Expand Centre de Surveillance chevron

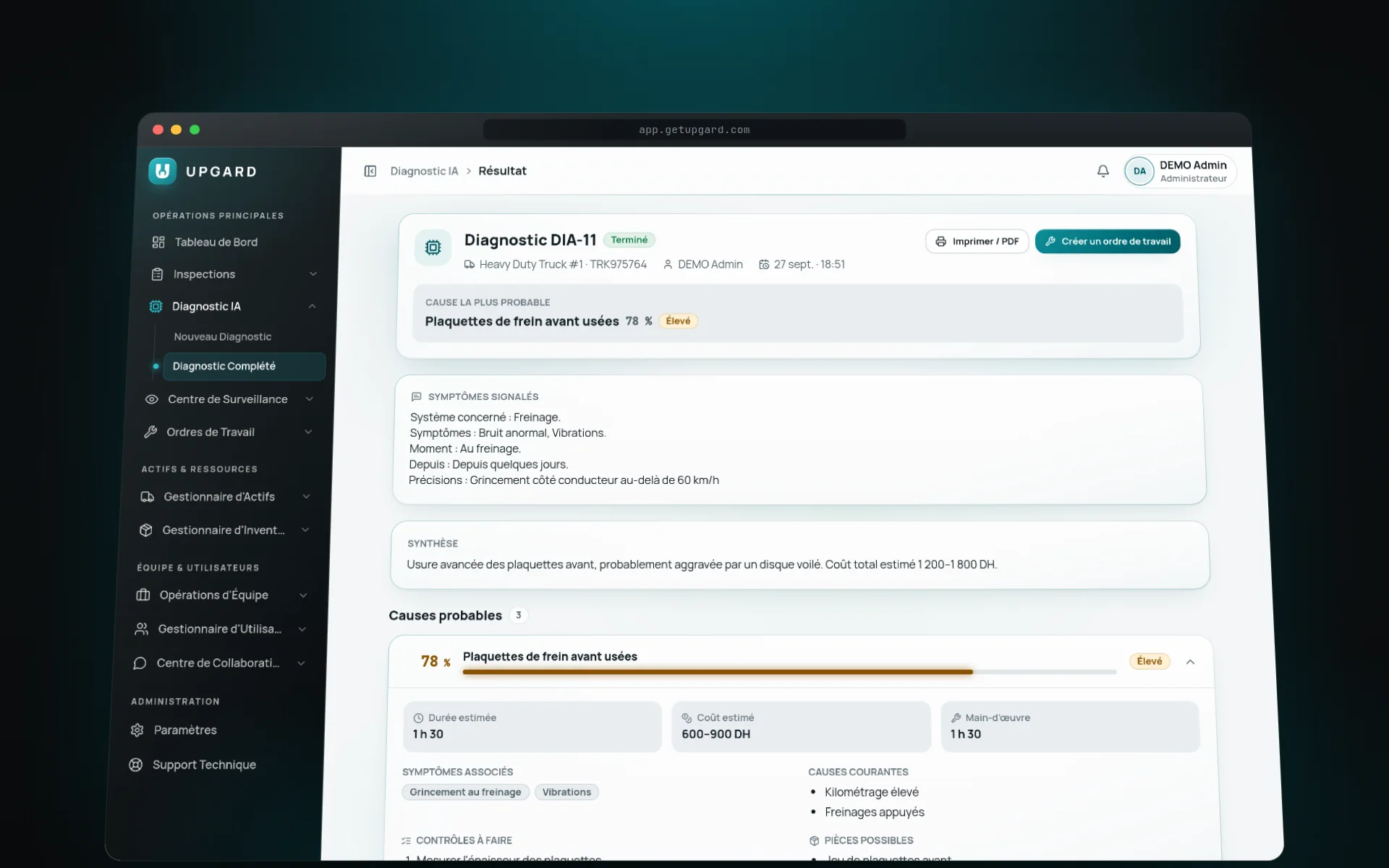click(x=310, y=399)
